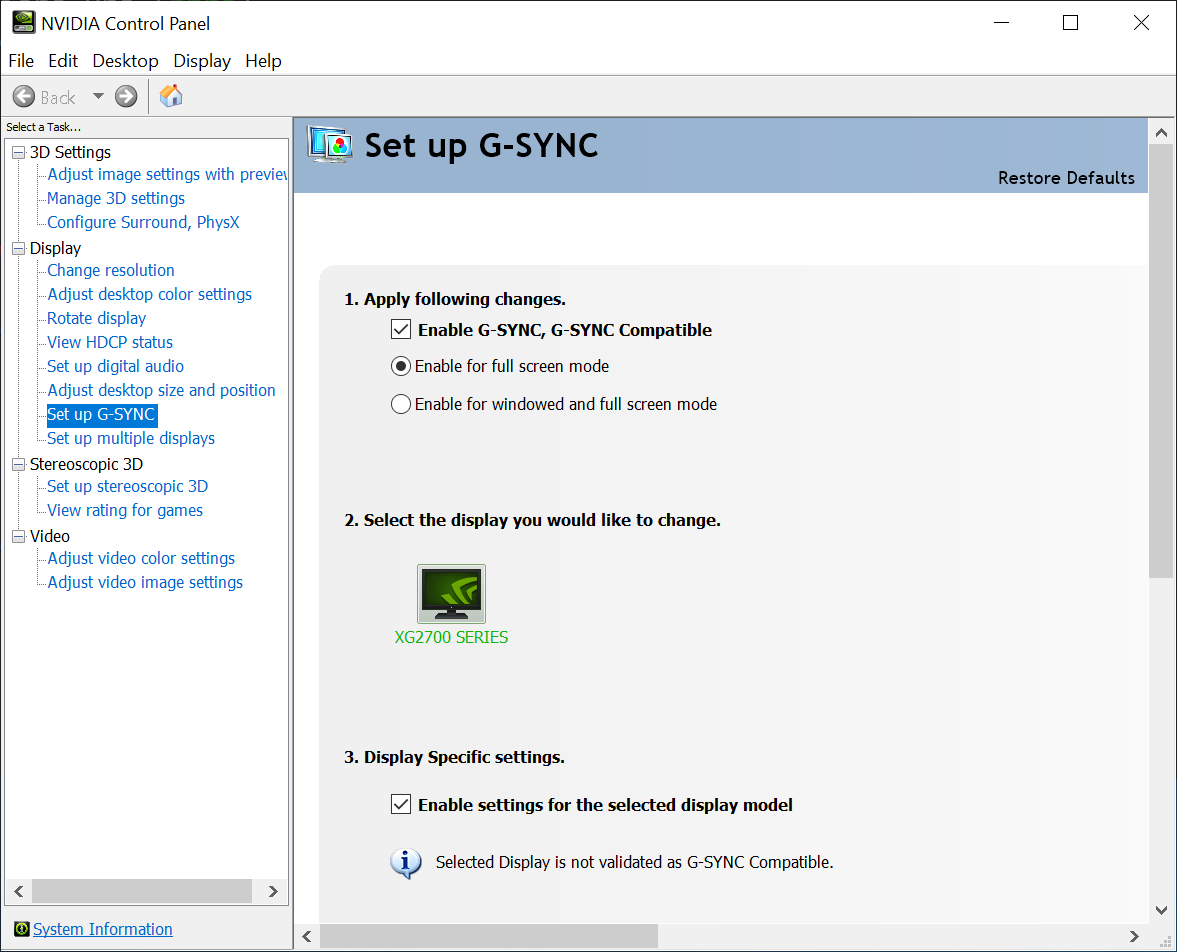Open the Back history dropdown arrow
This screenshot has height=952, width=1177.
tap(98, 96)
